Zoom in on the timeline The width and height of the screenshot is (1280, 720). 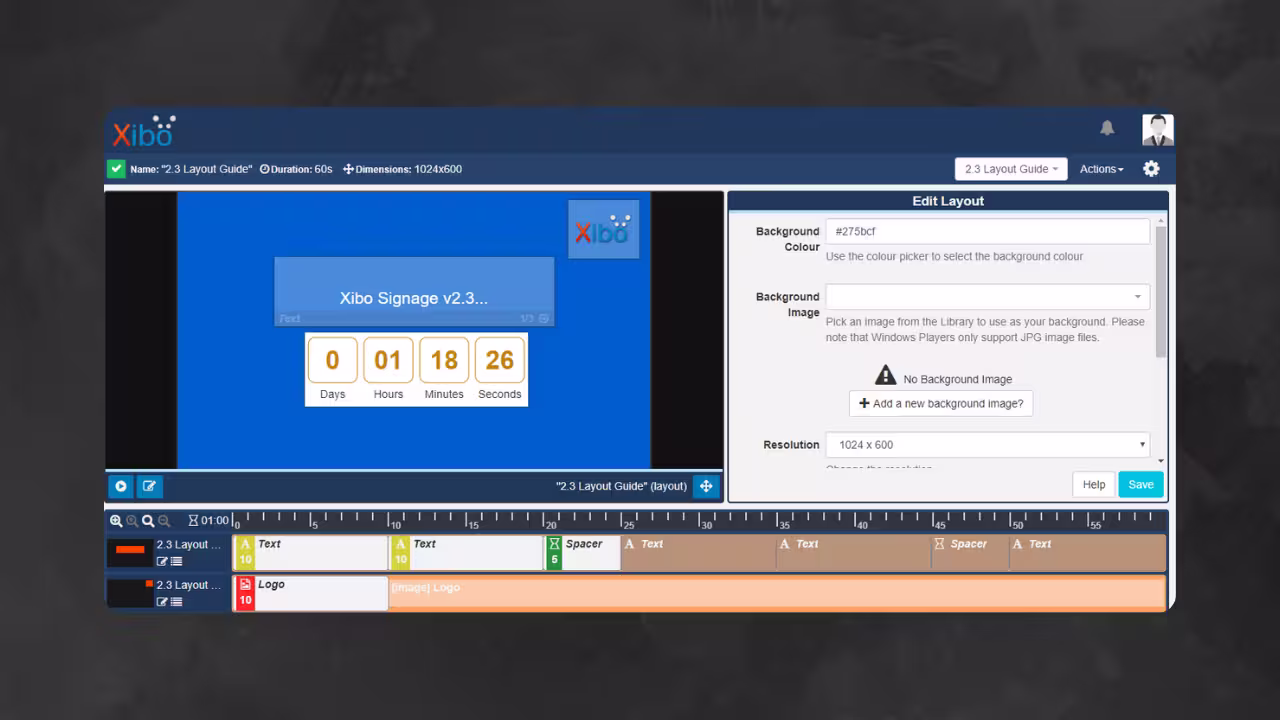(117, 521)
